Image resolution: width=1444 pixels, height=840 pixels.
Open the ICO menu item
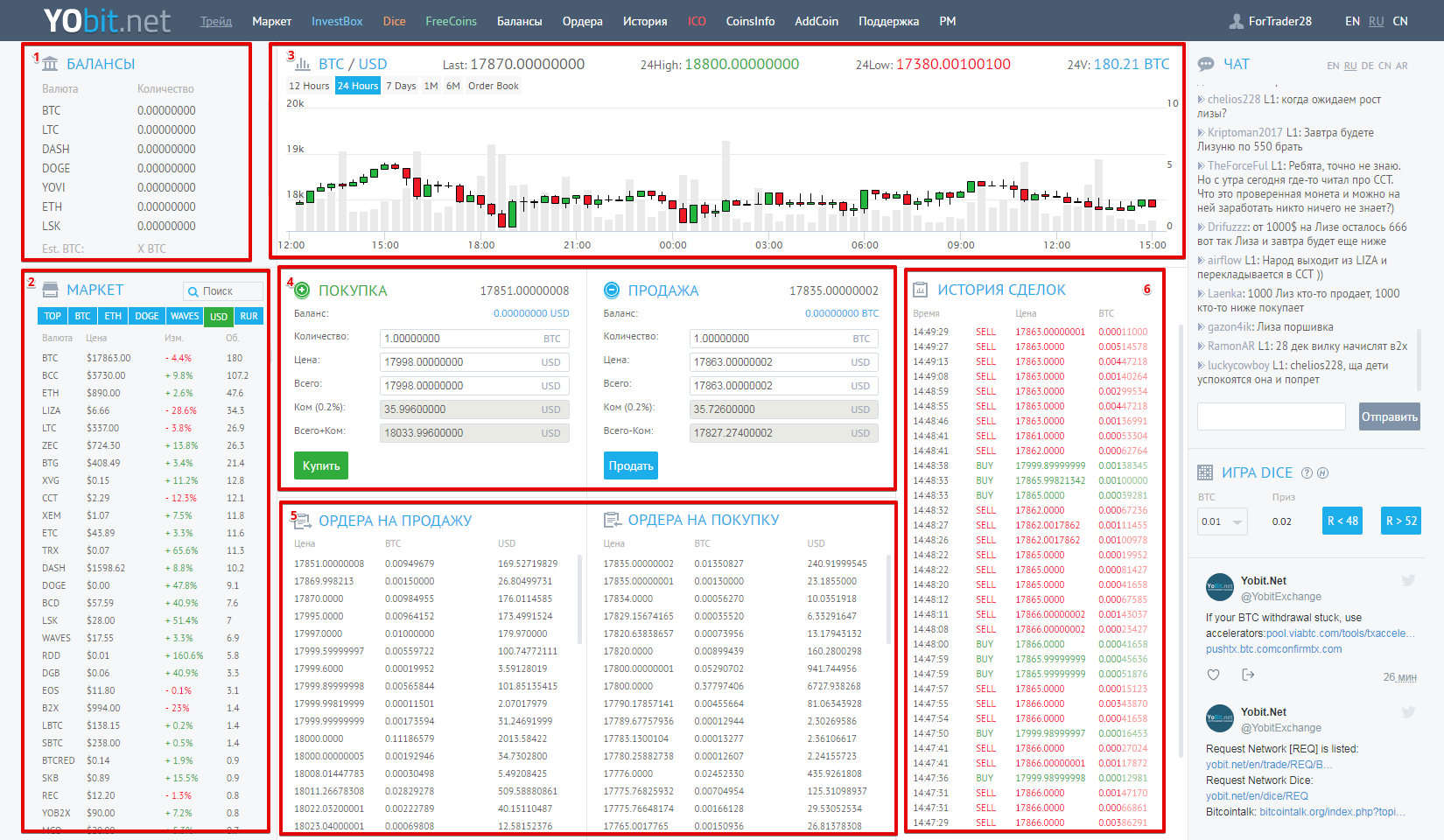[x=697, y=21]
